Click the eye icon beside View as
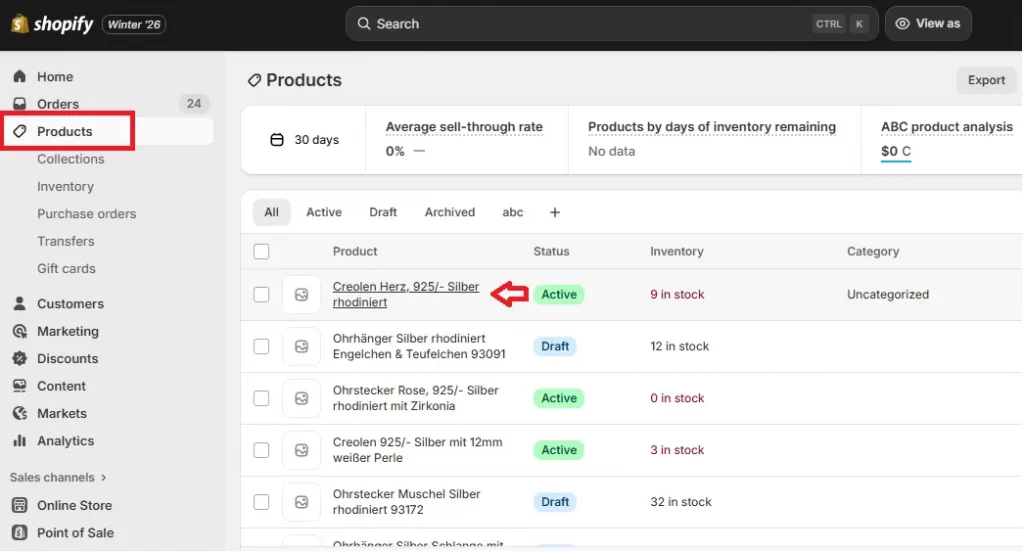 (903, 24)
